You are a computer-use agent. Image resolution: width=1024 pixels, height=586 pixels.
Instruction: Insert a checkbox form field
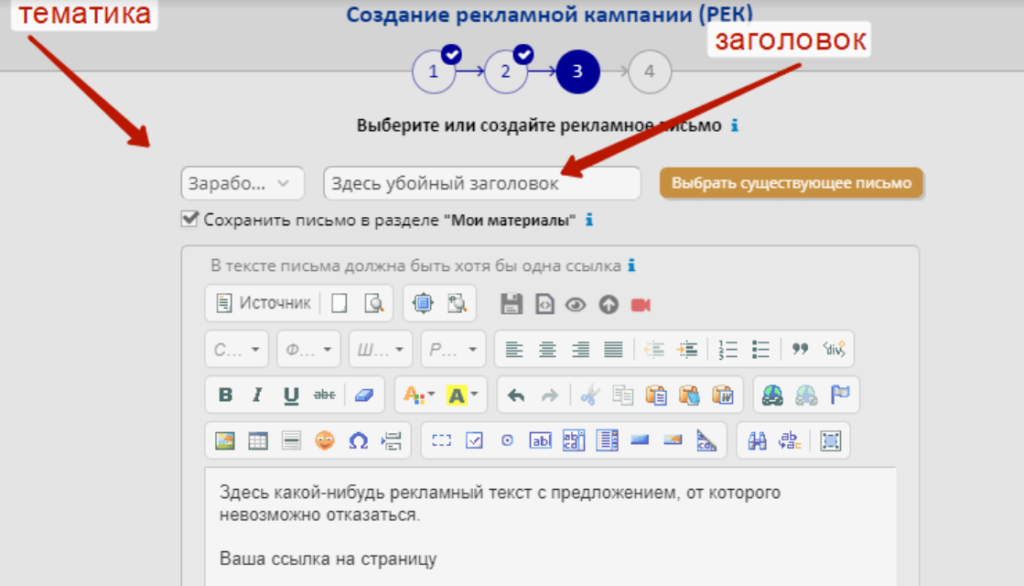tap(474, 441)
